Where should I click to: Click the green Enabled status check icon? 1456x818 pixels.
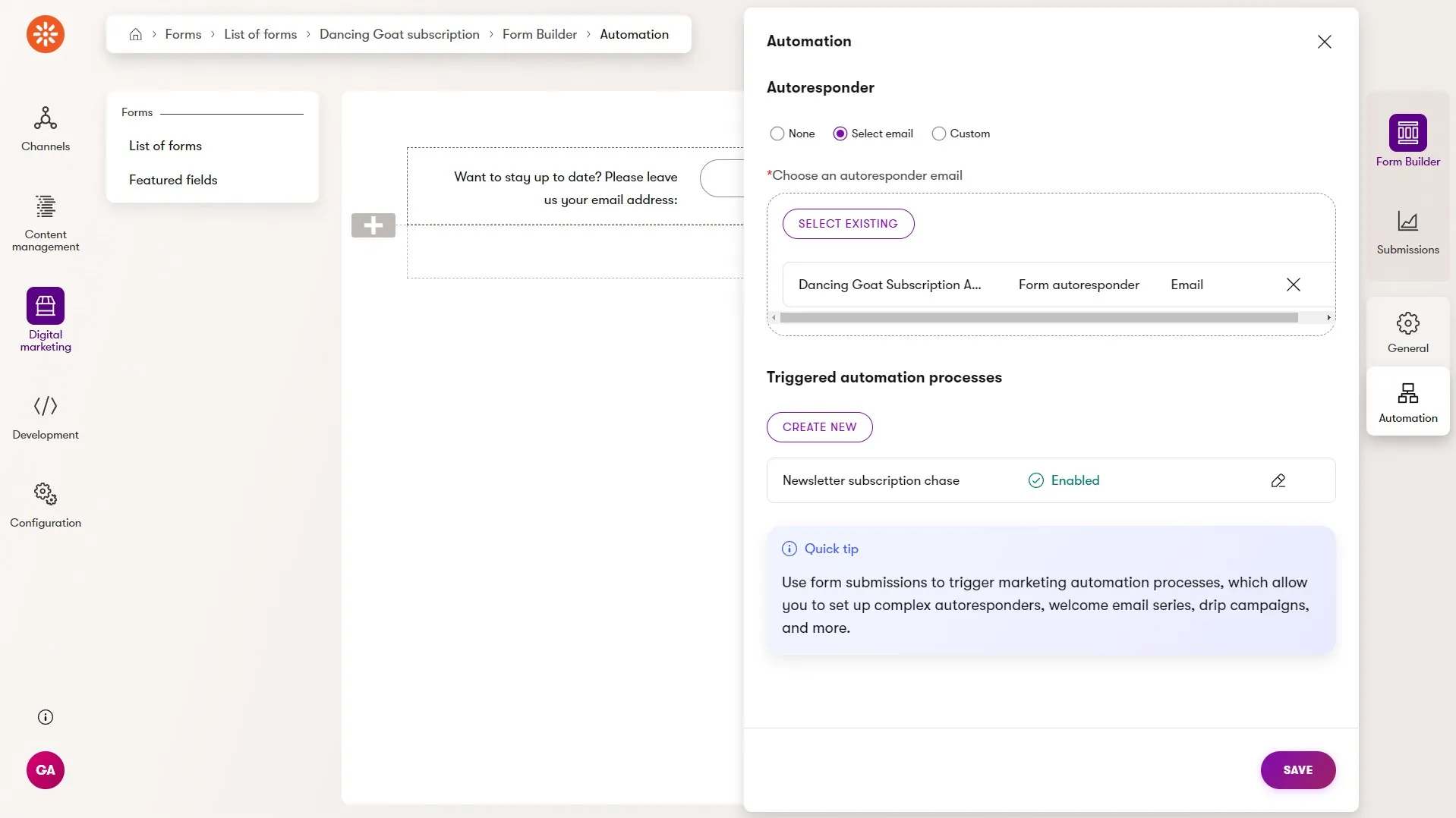pyautogui.click(x=1036, y=480)
